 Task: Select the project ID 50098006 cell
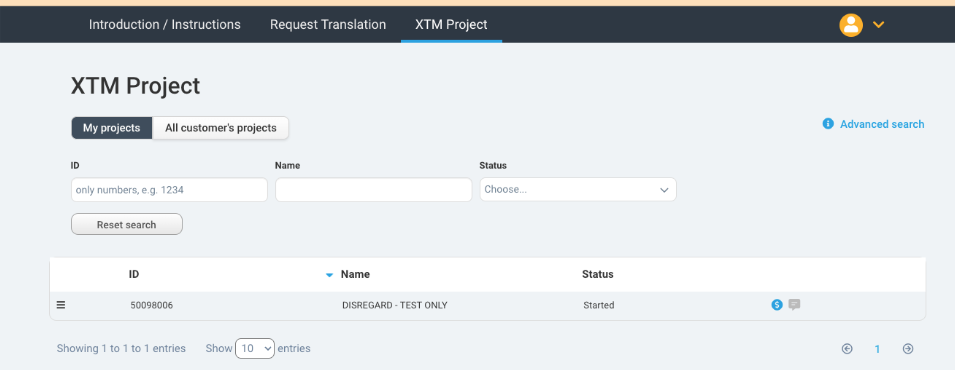tap(152, 305)
